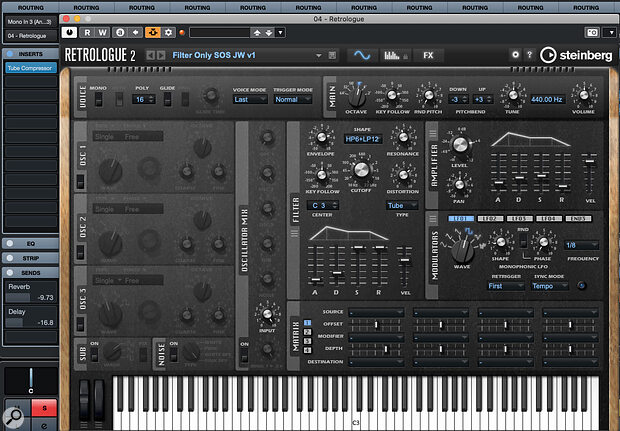
Task: Open the Trigger Mode 'Normal' dropdown
Action: pyautogui.click(x=293, y=100)
